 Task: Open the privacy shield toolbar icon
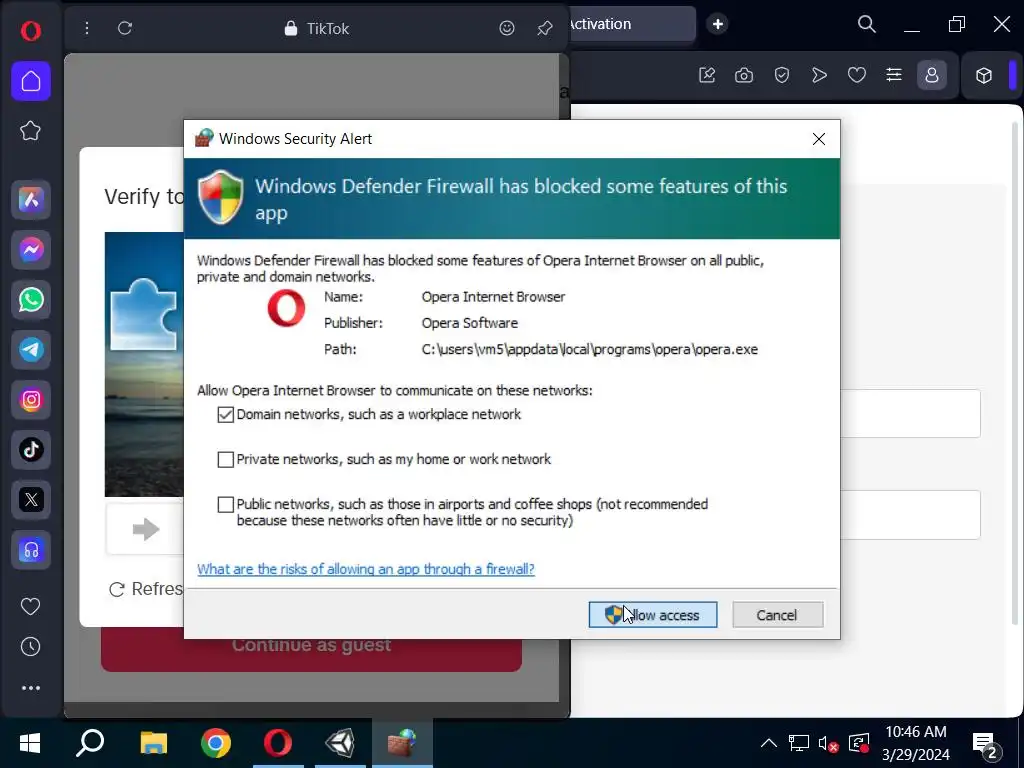pos(782,75)
